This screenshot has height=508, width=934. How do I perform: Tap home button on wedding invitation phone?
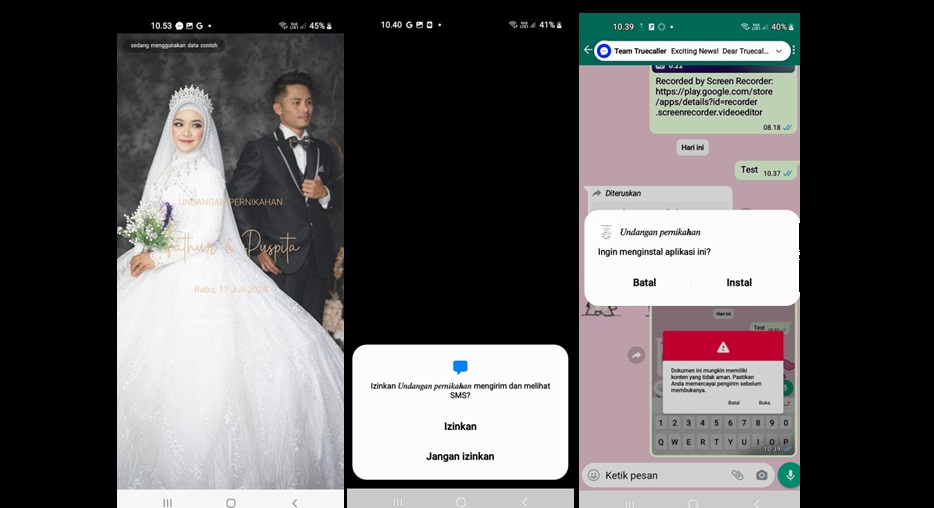231,503
